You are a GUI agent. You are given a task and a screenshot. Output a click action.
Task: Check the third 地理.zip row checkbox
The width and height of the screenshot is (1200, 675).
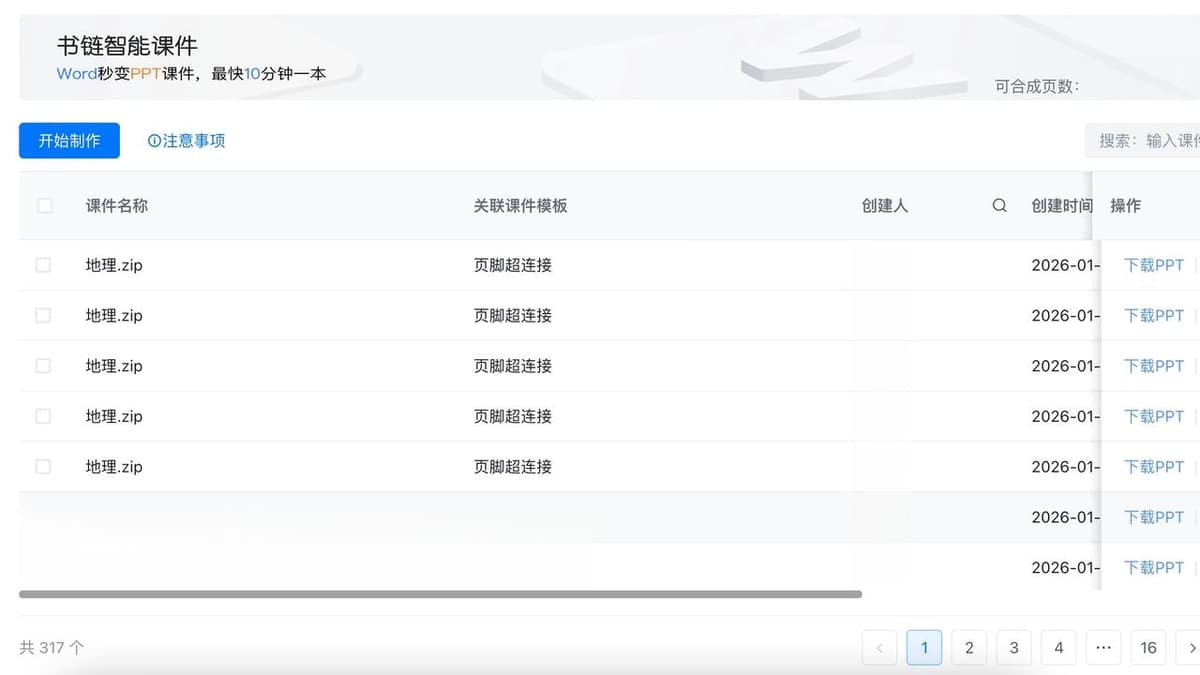coord(44,366)
